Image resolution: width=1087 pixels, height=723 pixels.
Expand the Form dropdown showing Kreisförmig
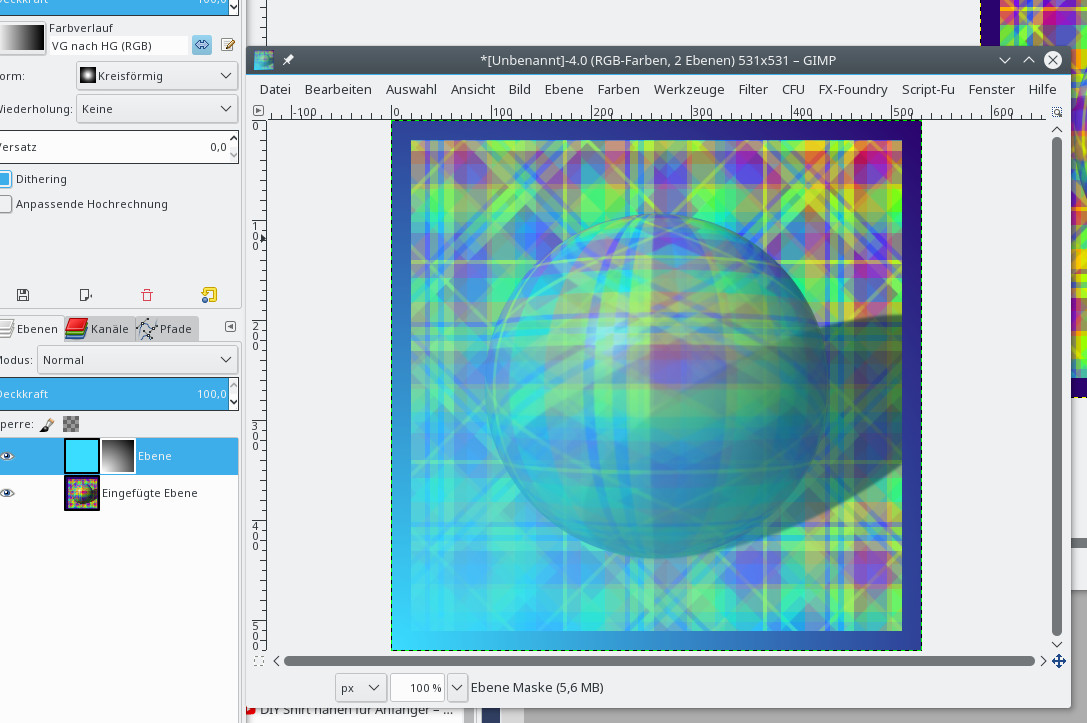click(156, 76)
